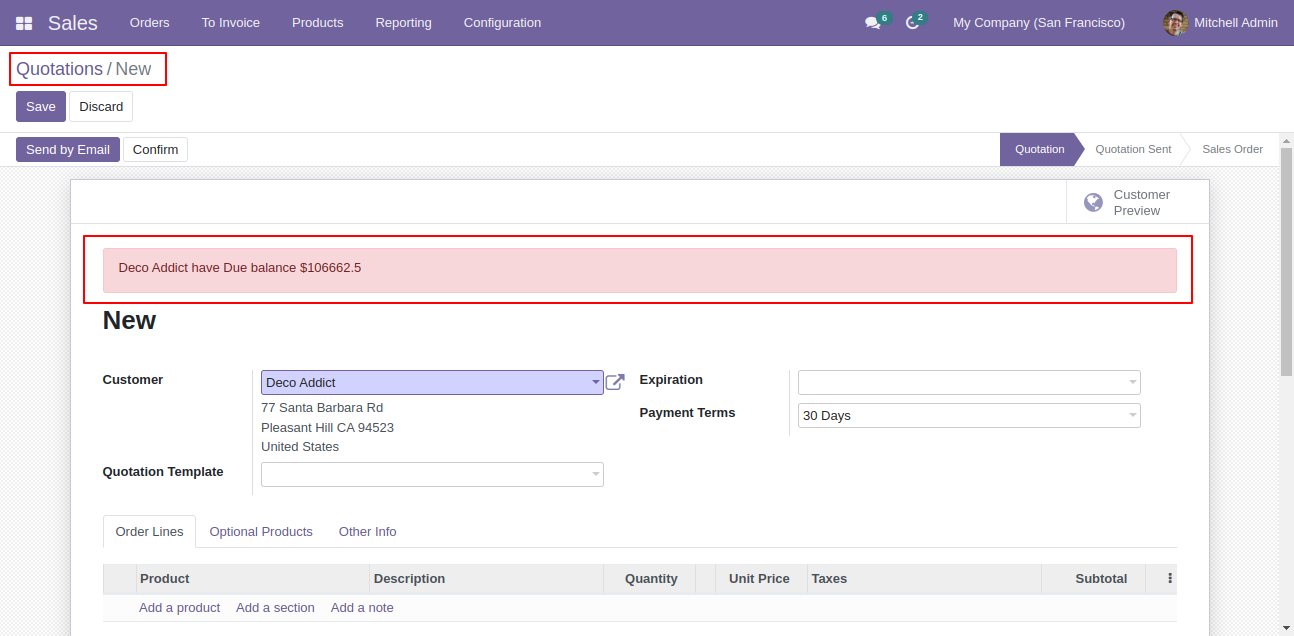The image size is (1294, 636).
Task: Select the Sales Order status stage
Action: [1232, 150]
